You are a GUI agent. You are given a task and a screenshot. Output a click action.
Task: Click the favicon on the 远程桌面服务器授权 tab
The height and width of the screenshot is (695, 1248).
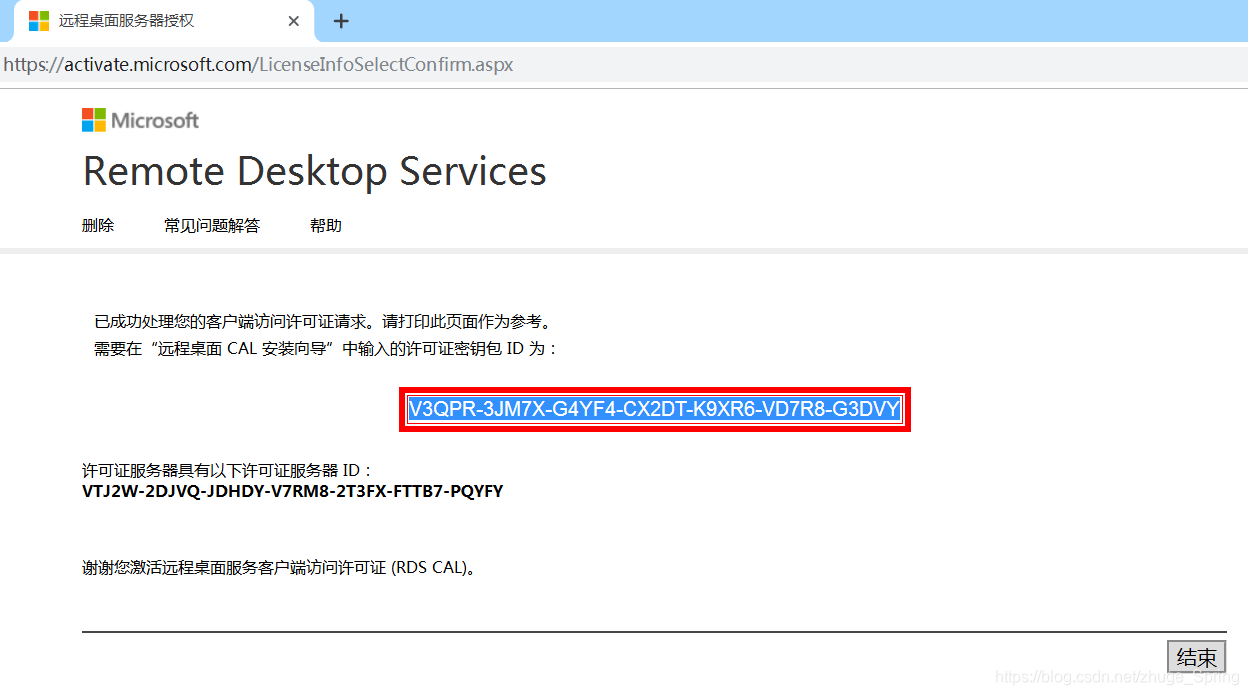click(39, 21)
